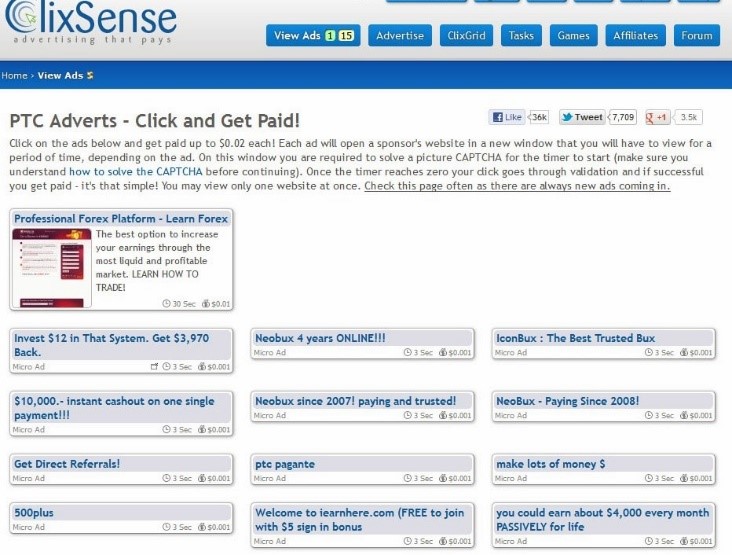The image size is (732, 555).
Task: Open 'Get Direct Referrals!' ad
Action: click(x=67, y=464)
